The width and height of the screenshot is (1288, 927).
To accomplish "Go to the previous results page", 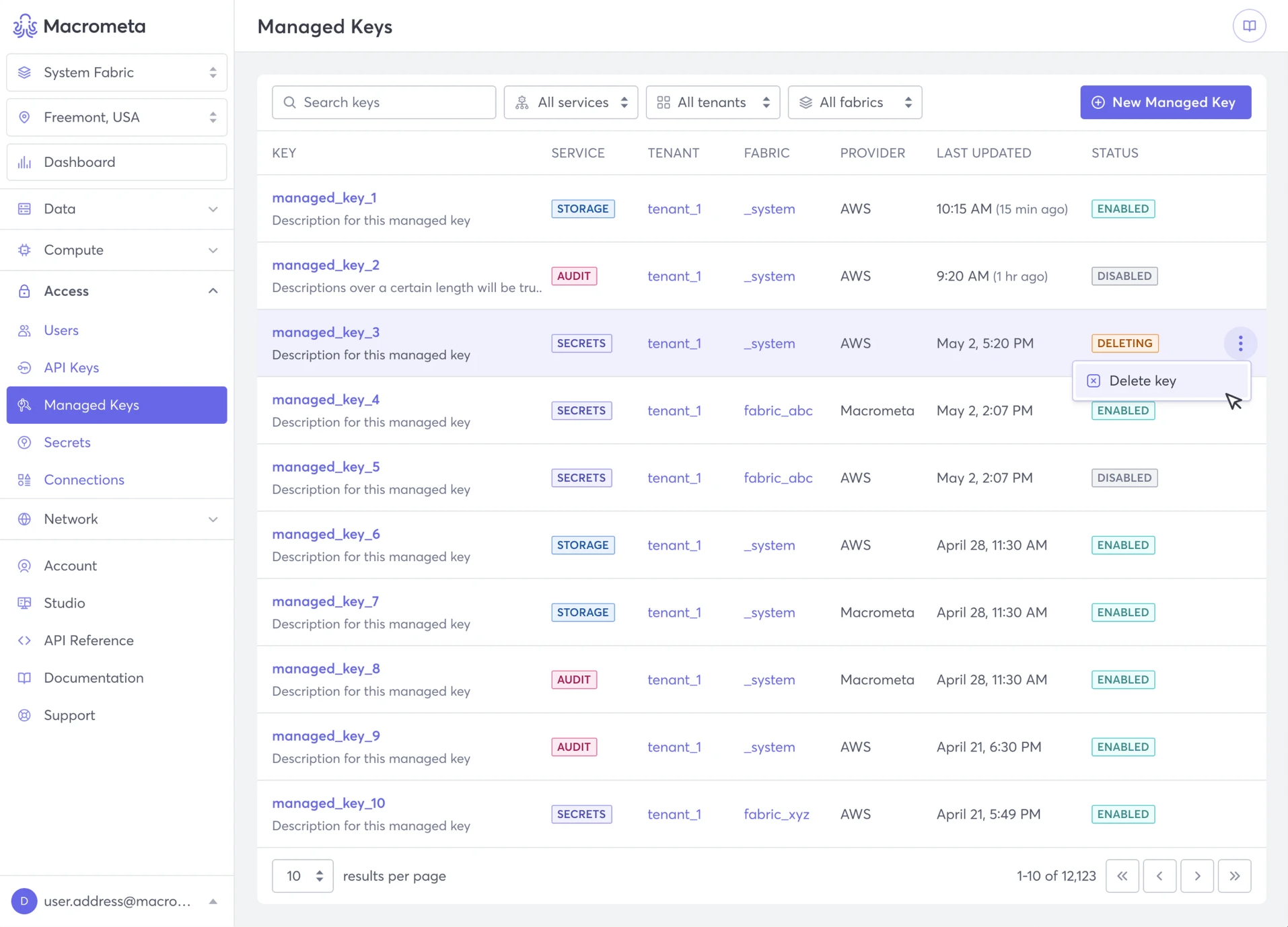I will tap(1159, 876).
